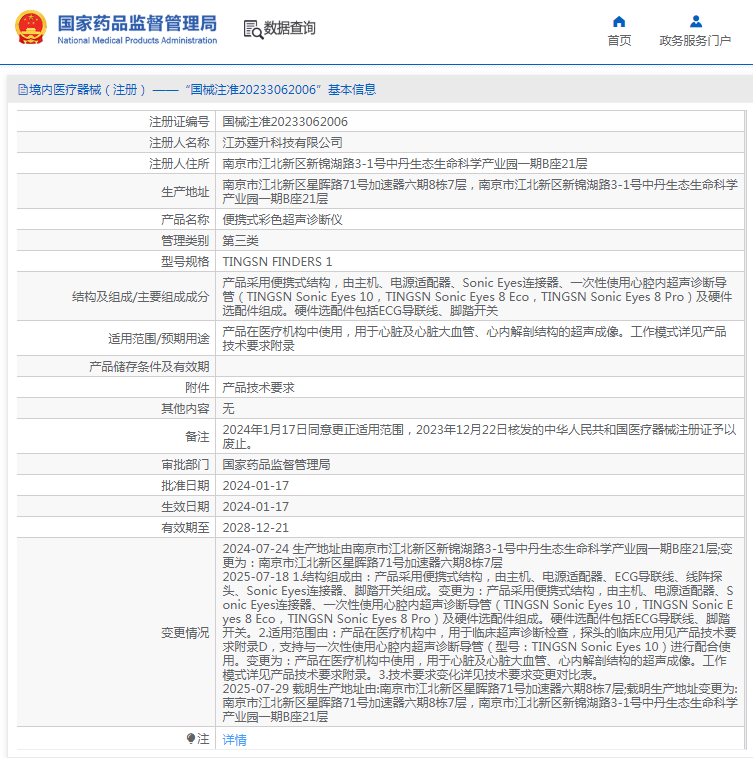
Task: Select the 注册人住所 label
Action: coord(179,164)
